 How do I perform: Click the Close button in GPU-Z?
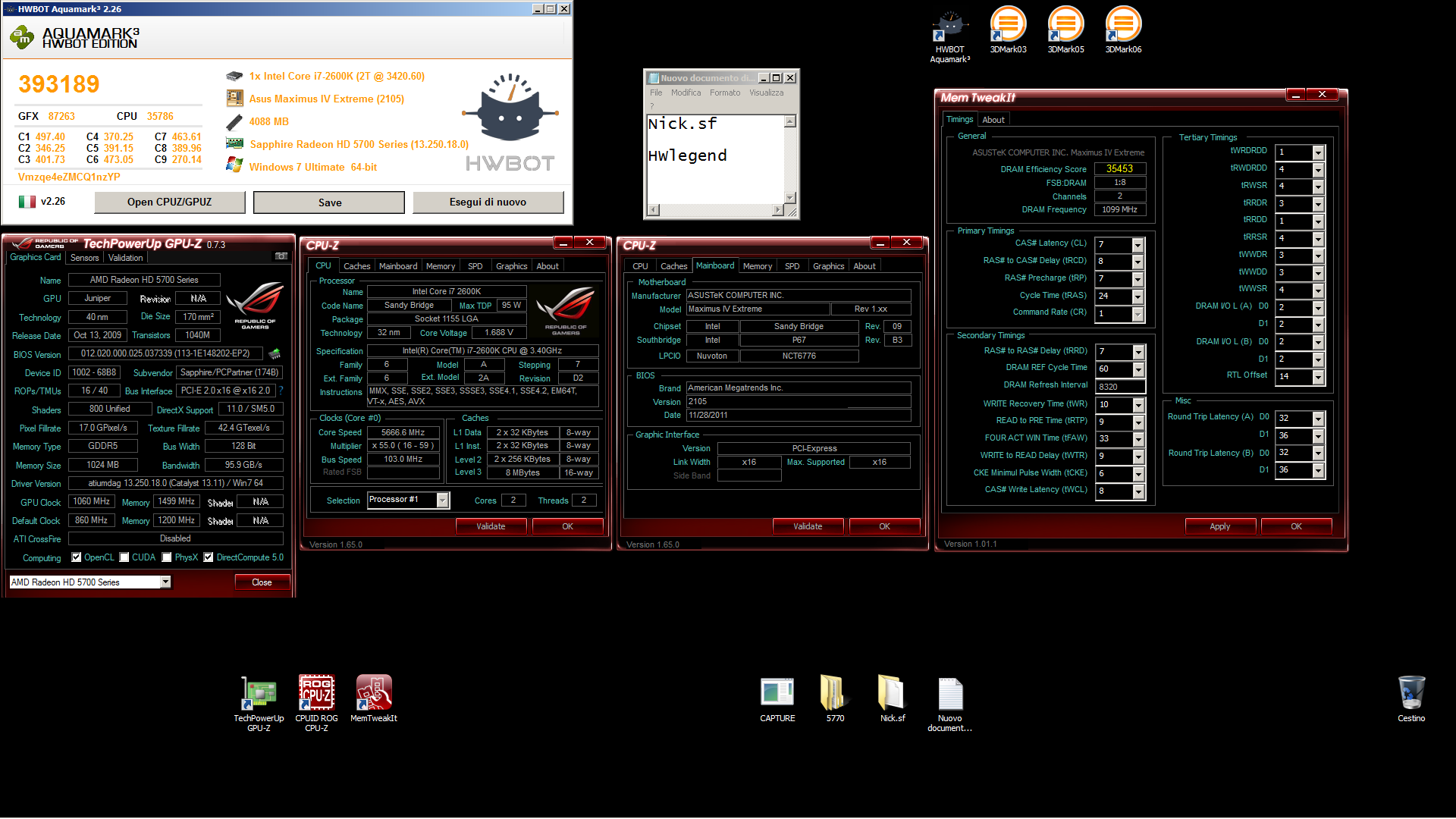pos(262,582)
